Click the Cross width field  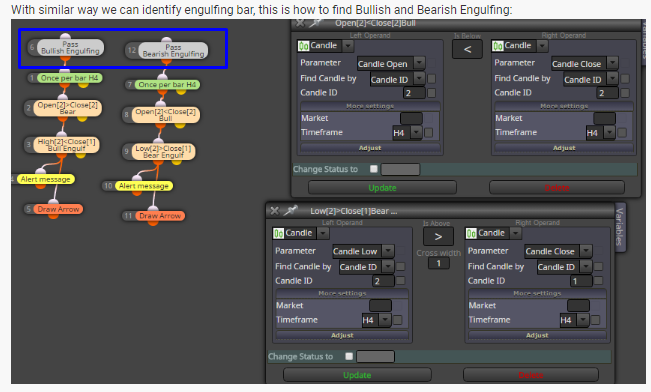tap(438, 263)
